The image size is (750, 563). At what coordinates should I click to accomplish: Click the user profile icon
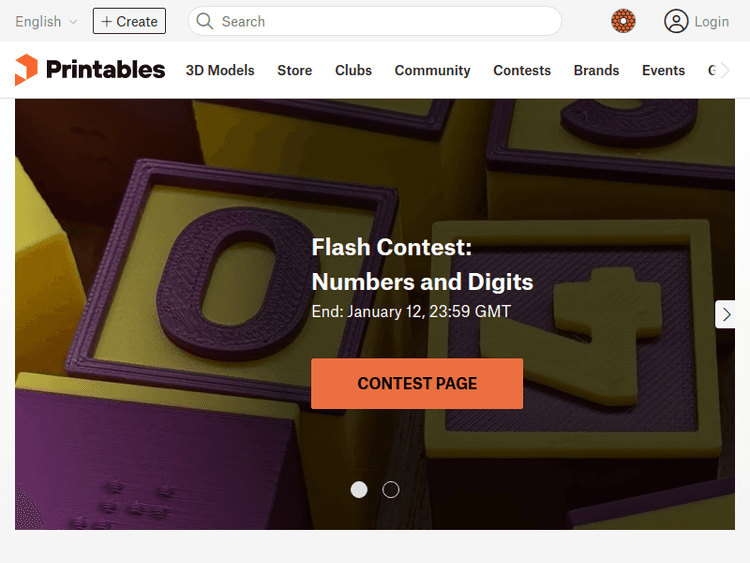click(x=677, y=21)
